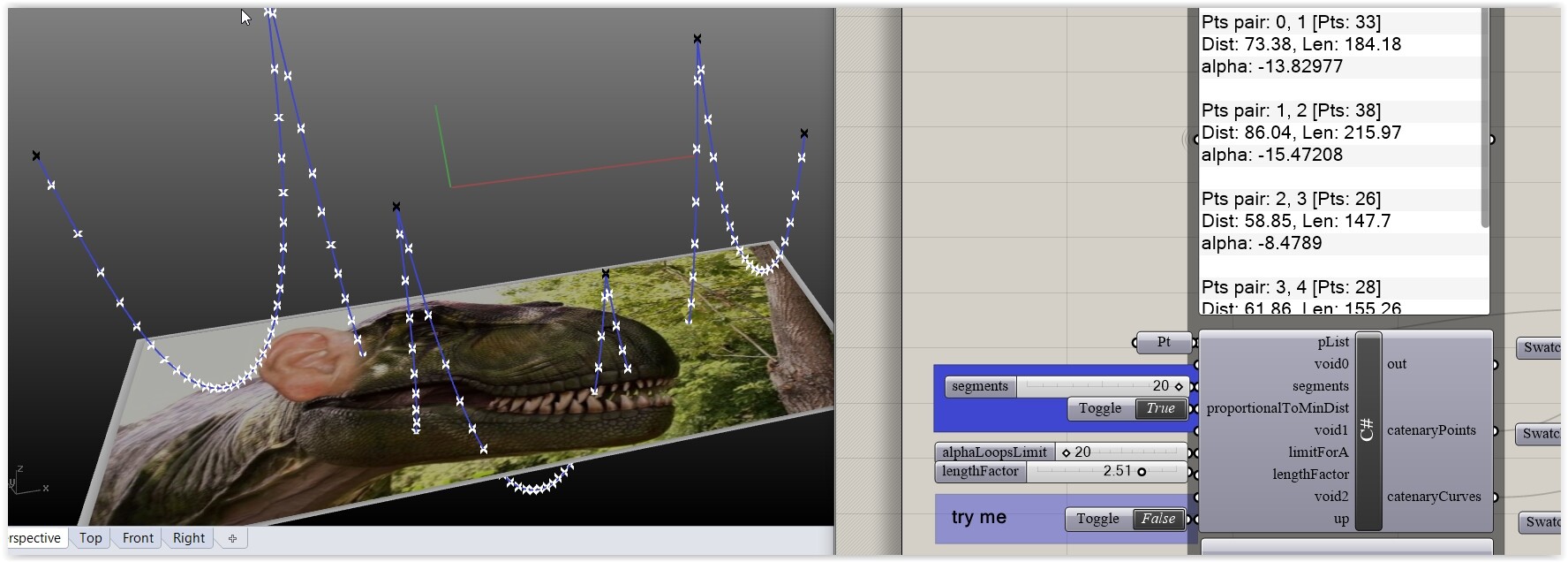Viewport: 1568px width, 562px height.
Task: Click the 'try me' group label
Action: coord(979,517)
